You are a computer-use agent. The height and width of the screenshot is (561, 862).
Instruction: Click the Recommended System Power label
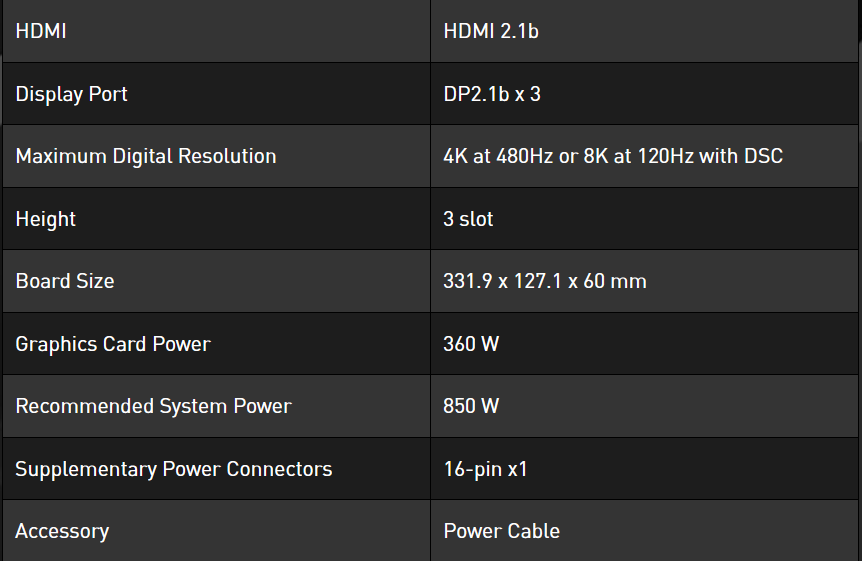point(153,406)
